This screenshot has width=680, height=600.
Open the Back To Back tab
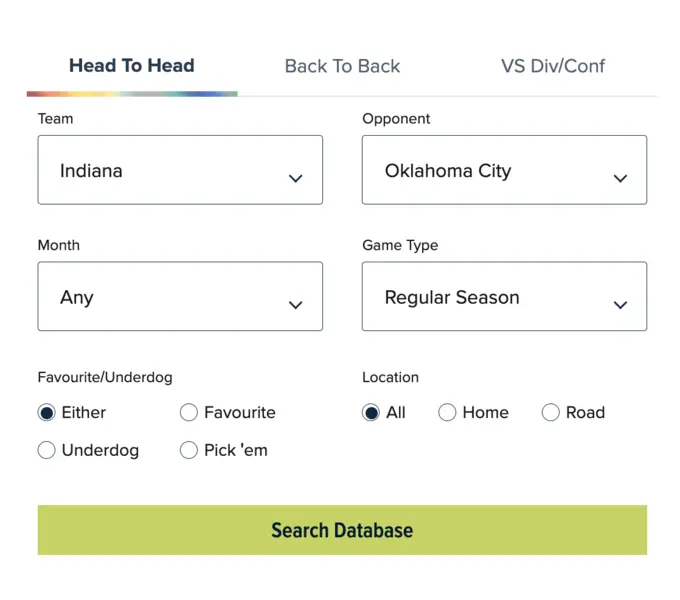pyautogui.click(x=342, y=66)
